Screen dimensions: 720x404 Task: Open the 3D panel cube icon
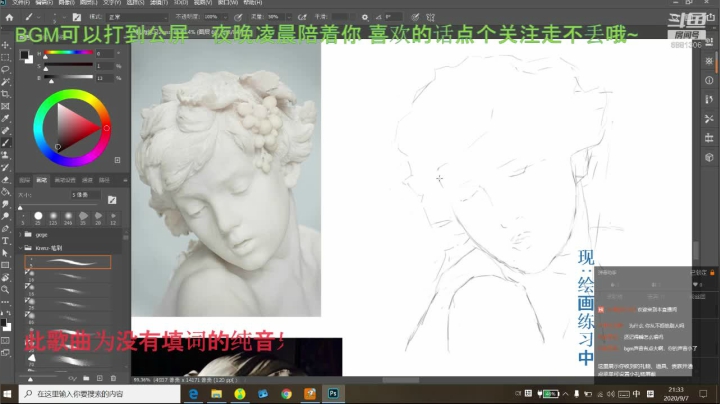coord(709,157)
